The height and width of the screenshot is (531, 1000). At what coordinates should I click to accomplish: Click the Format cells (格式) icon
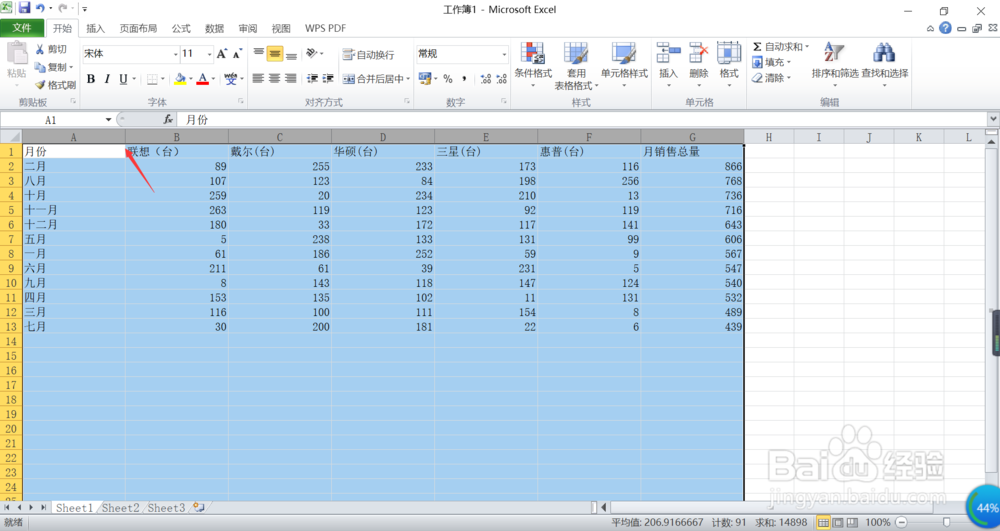click(x=729, y=52)
